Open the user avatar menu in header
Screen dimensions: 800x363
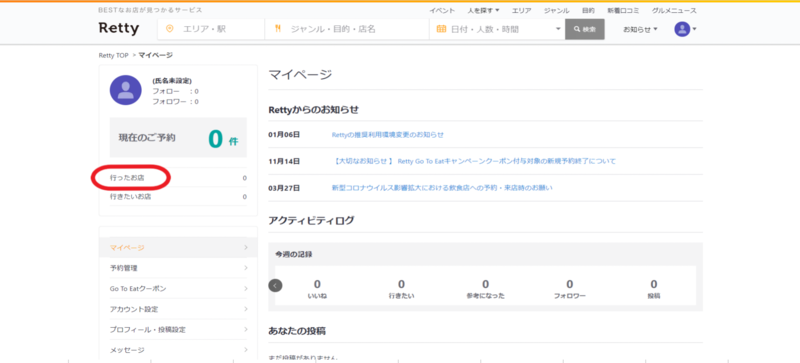point(685,29)
